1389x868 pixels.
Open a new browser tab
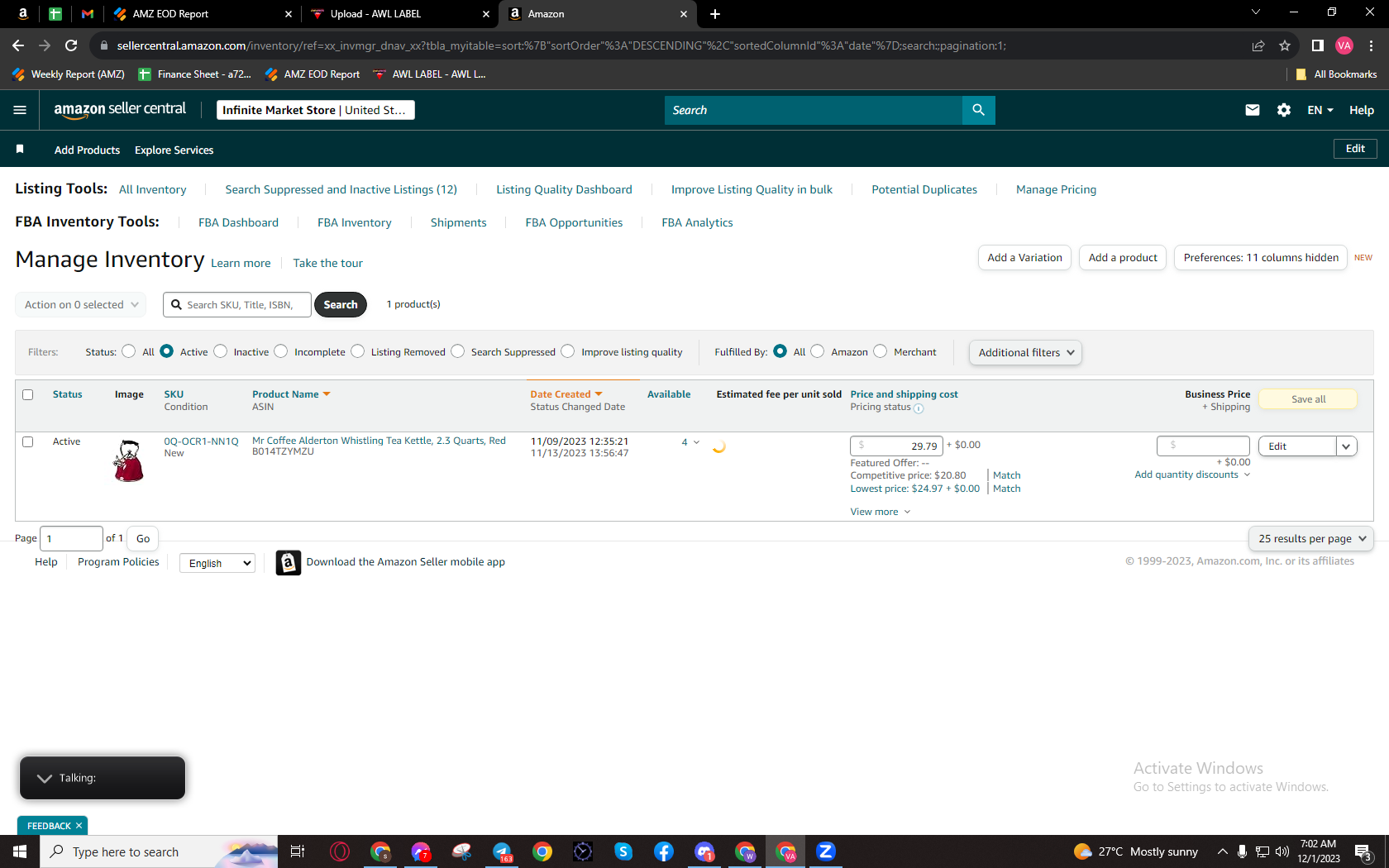click(715, 14)
